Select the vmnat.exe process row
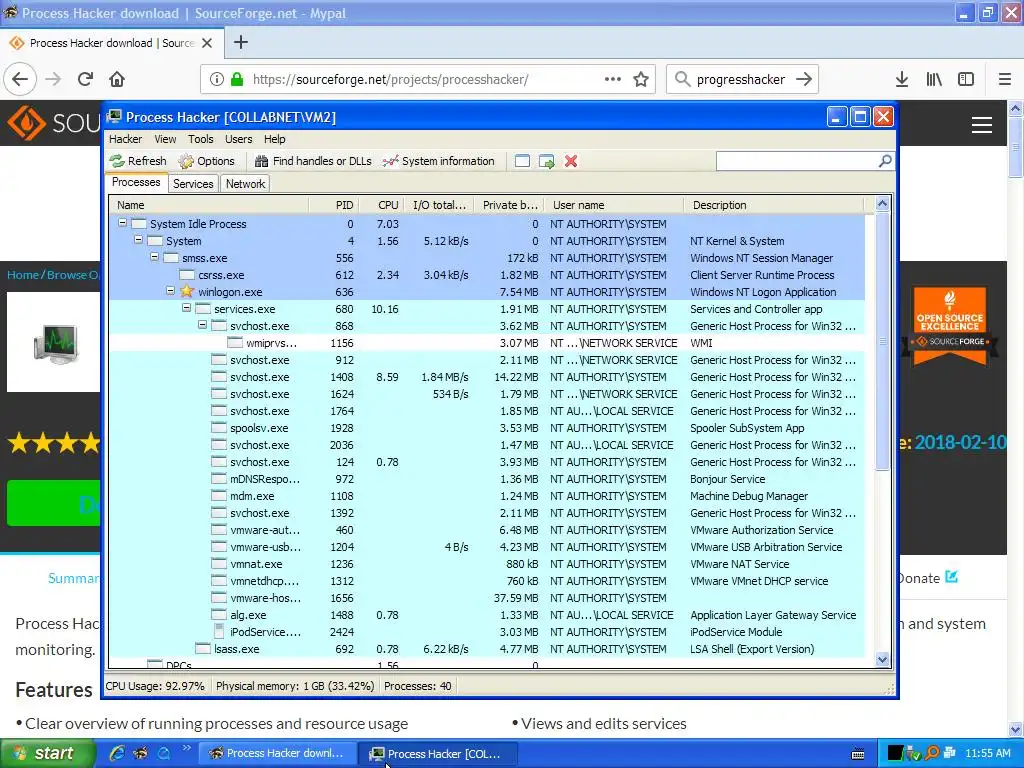Screen dimensions: 1024x768 487,564
